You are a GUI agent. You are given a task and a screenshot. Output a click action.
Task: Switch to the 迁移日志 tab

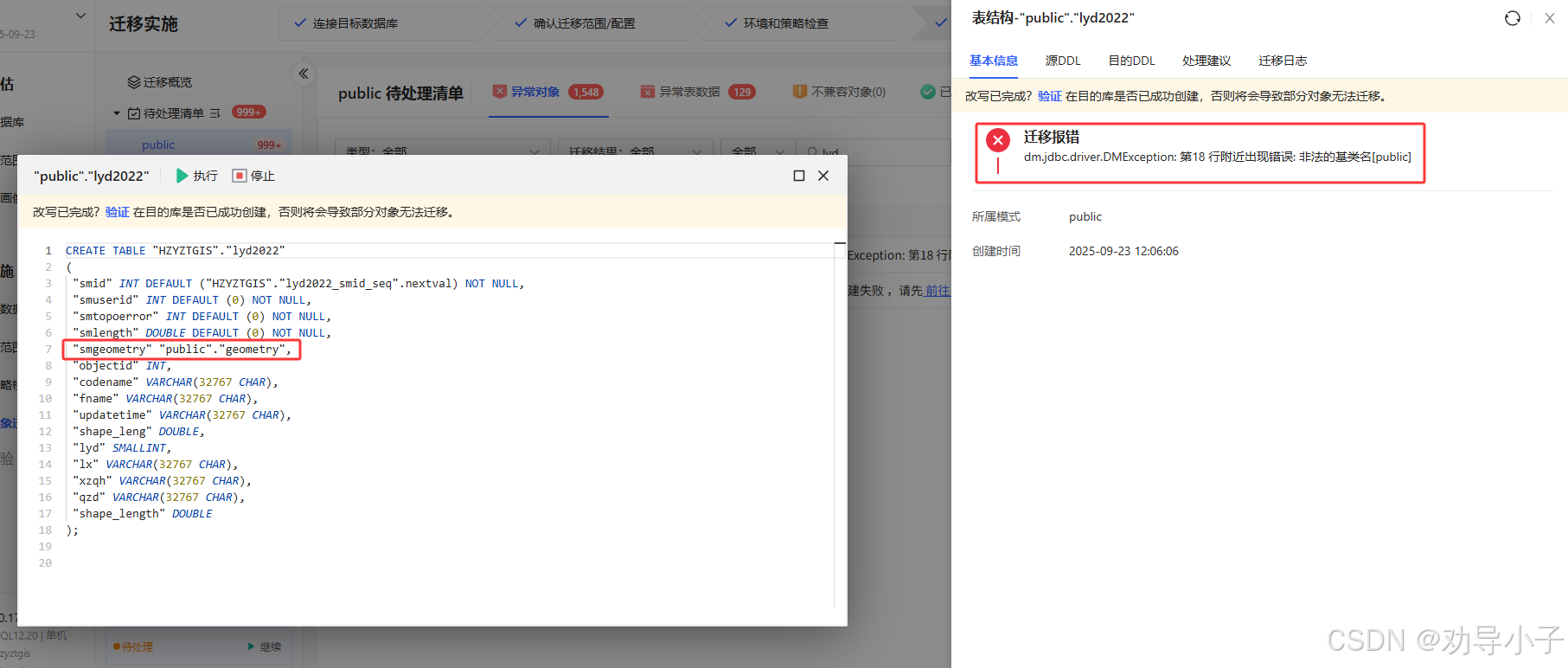(1283, 61)
